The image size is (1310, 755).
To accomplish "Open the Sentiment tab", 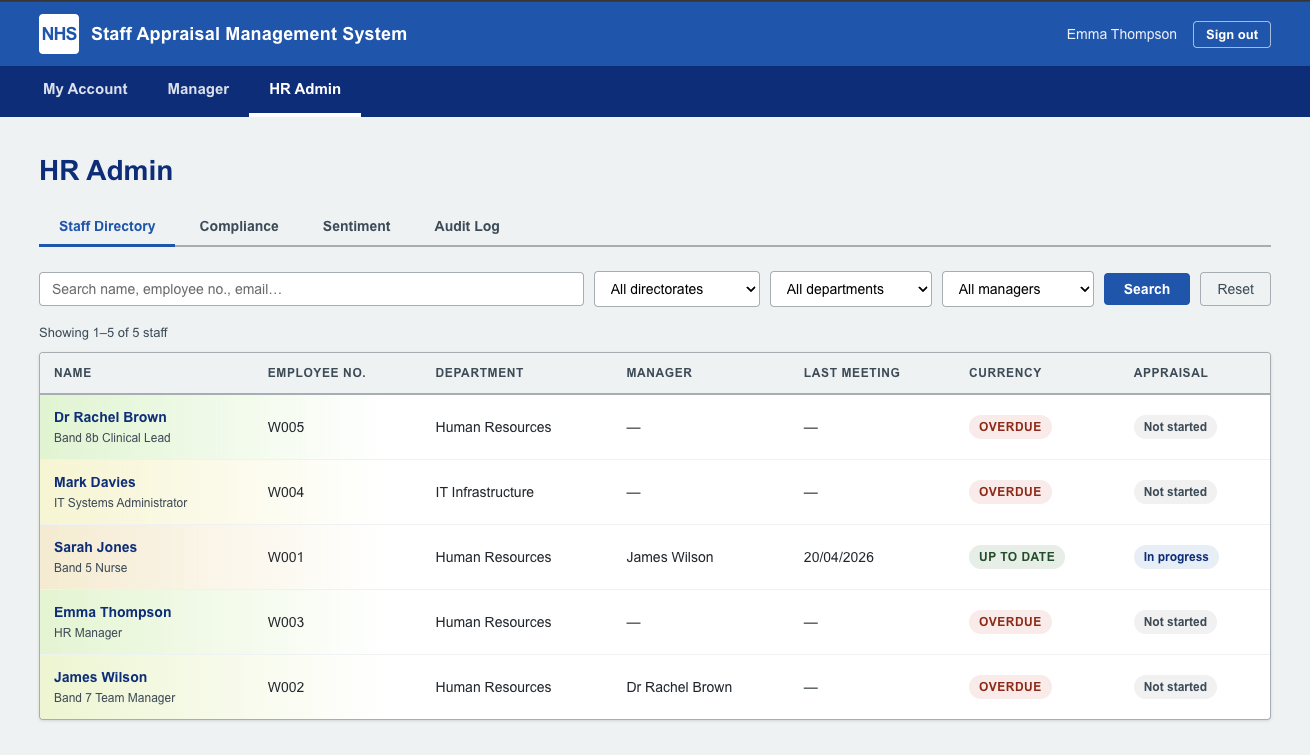I will click(x=356, y=226).
